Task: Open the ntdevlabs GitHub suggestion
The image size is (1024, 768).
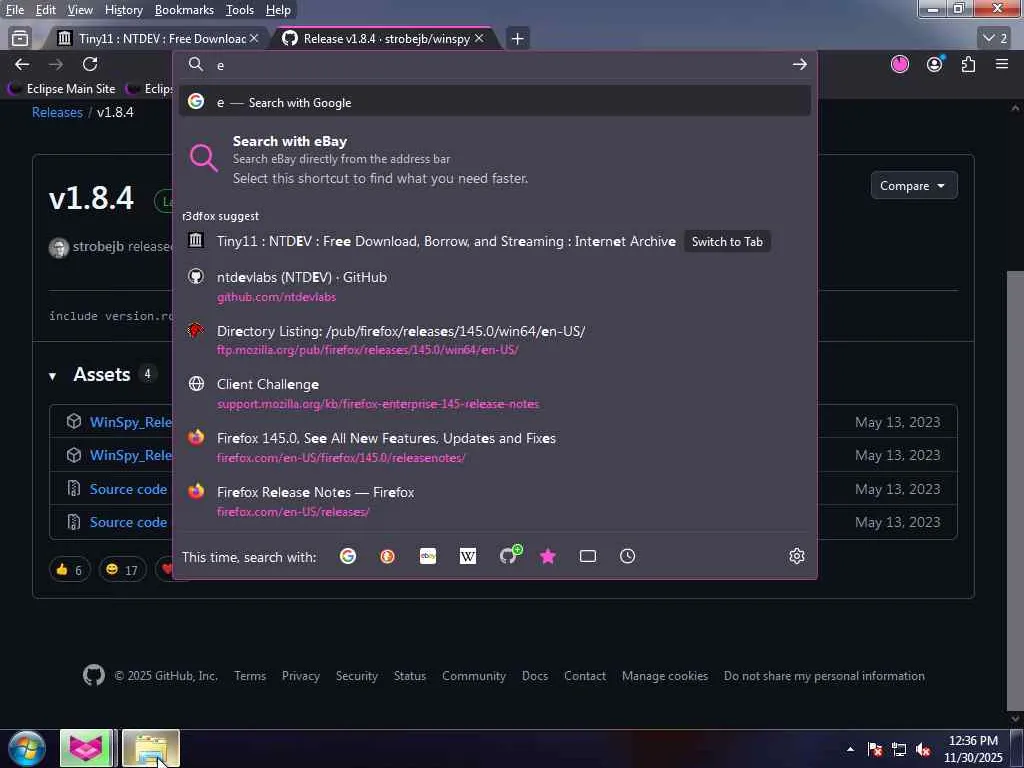Action: [495, 286]
